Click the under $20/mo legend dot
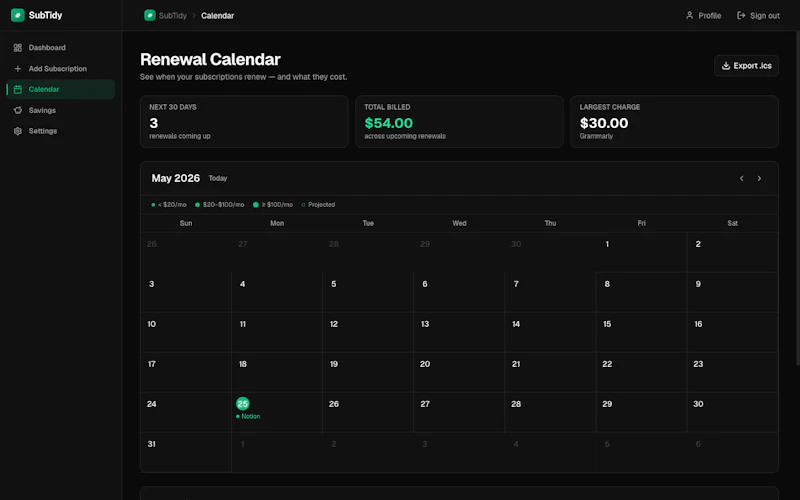 click(153, 205)
